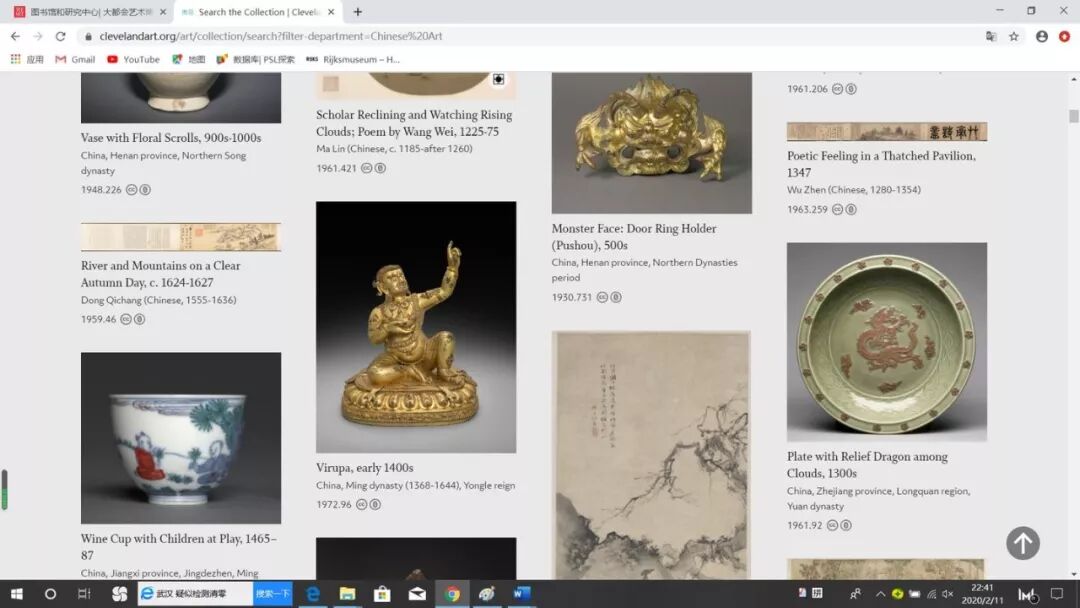The height and width of the screenshot is (608, 1080).
Task: Select accession number text 1972.96
Action: click(x=333, y=505)
